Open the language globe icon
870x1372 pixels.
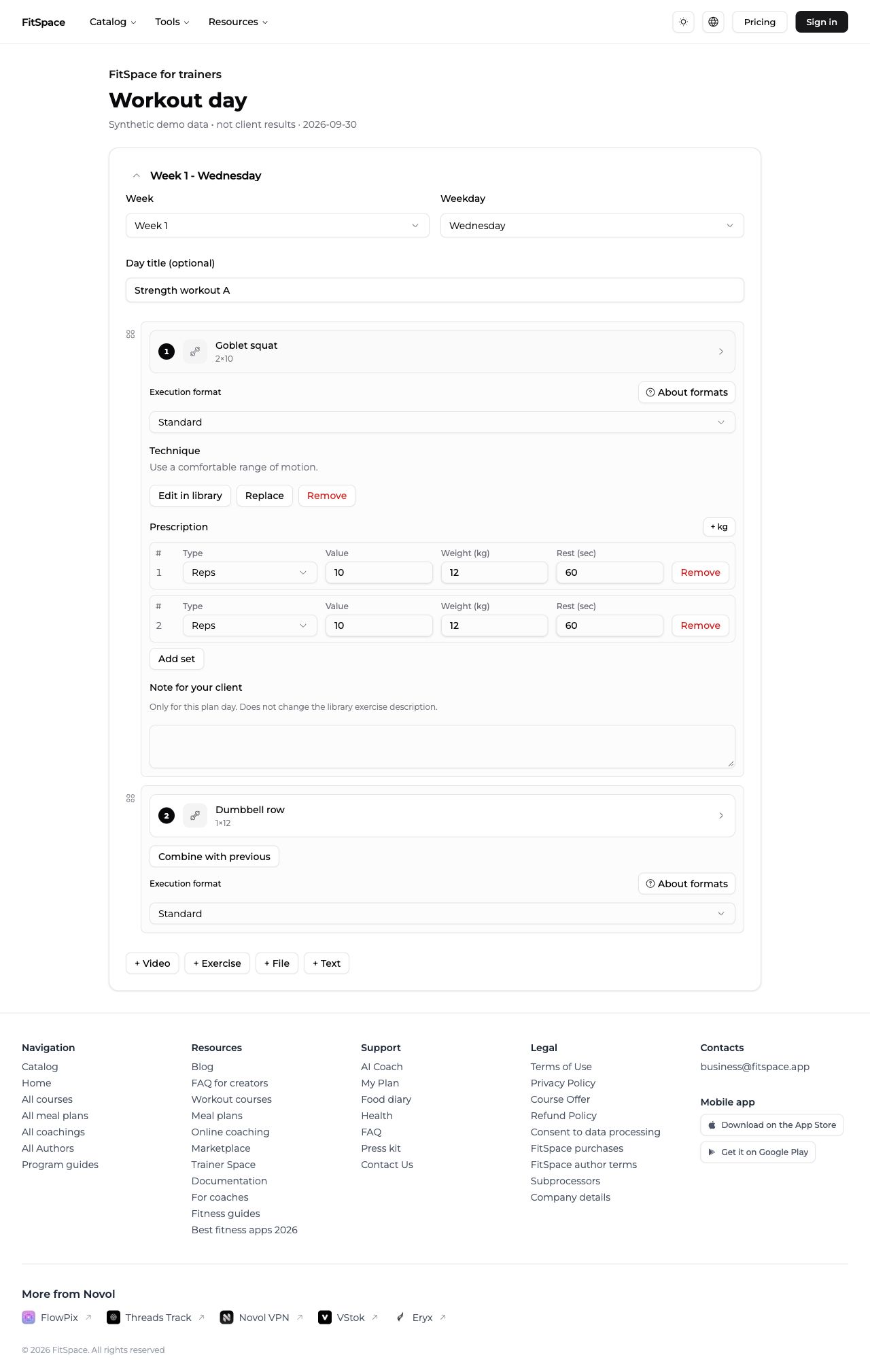pos(713,22)
